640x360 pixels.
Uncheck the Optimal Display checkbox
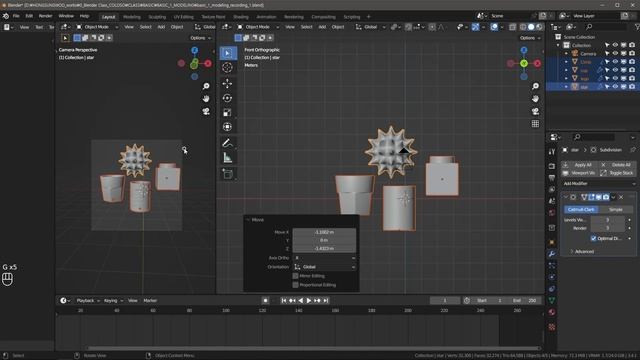pos(593,238)
